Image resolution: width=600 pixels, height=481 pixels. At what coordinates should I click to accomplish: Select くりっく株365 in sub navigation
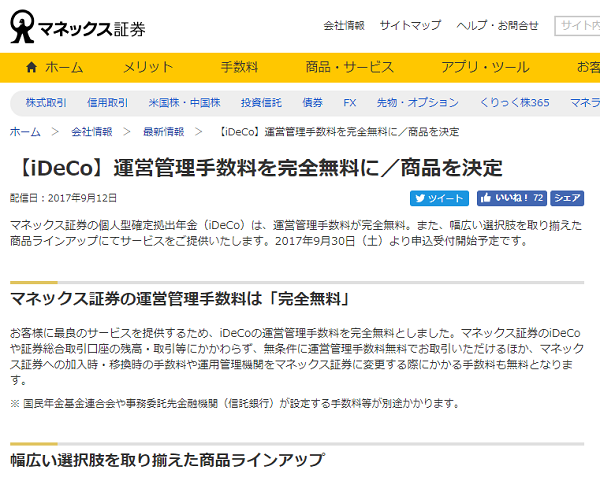click(x=514, y=103)
